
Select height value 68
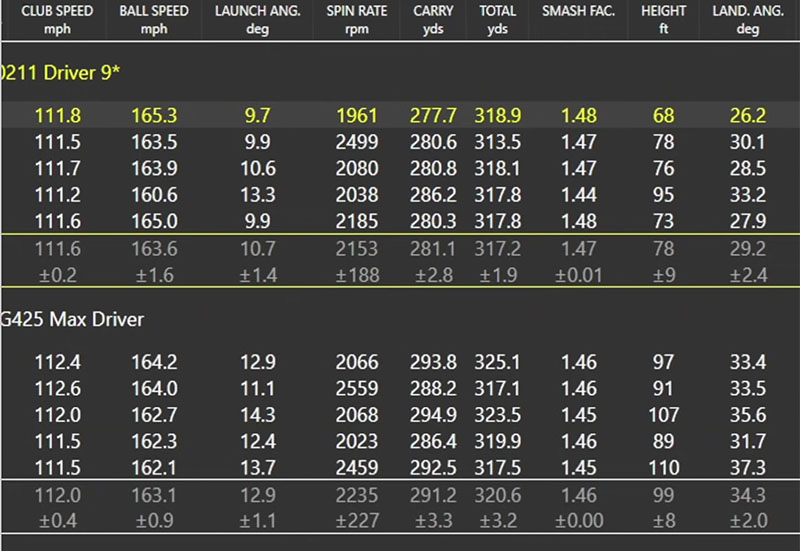[x=663, y=115]
